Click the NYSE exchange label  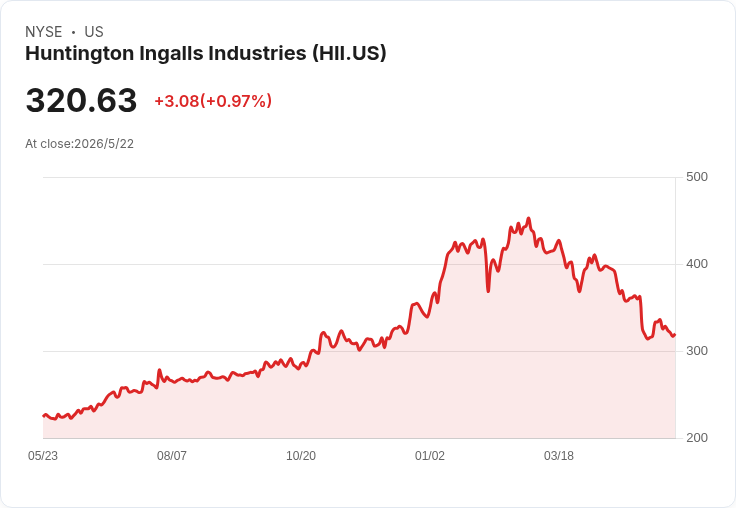44,32
